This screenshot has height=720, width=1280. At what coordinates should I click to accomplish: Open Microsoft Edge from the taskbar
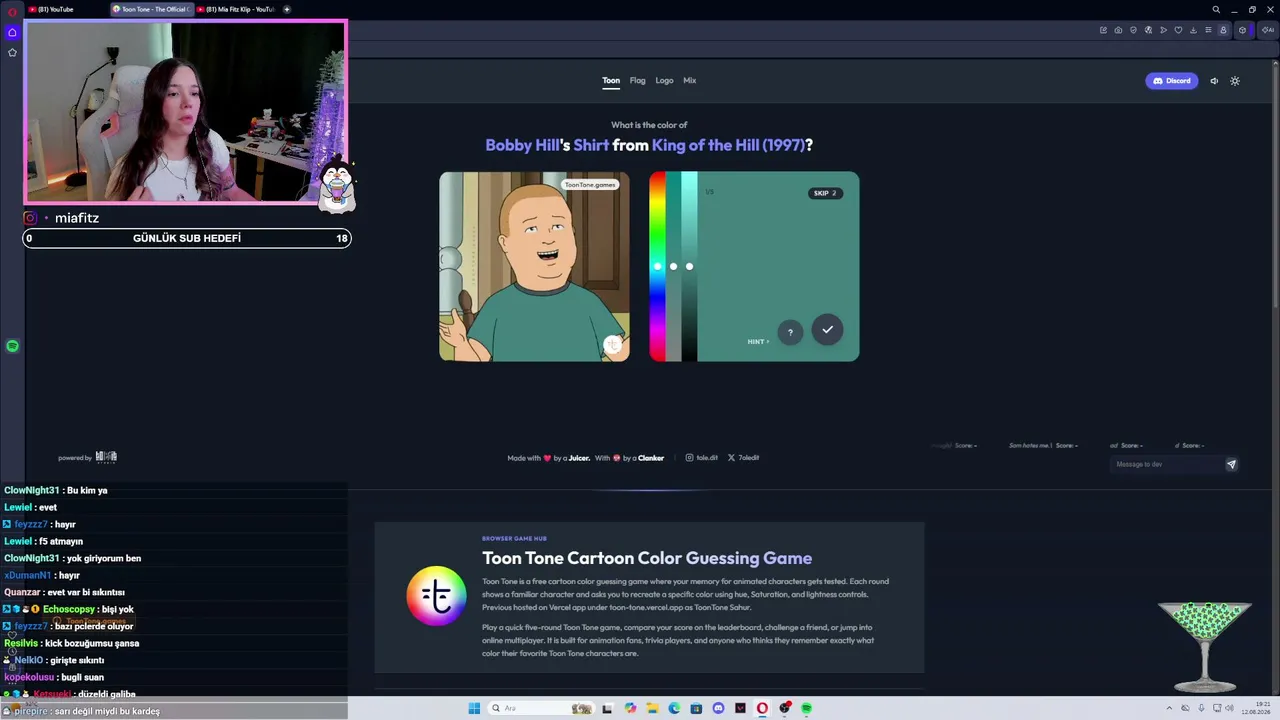674,708
